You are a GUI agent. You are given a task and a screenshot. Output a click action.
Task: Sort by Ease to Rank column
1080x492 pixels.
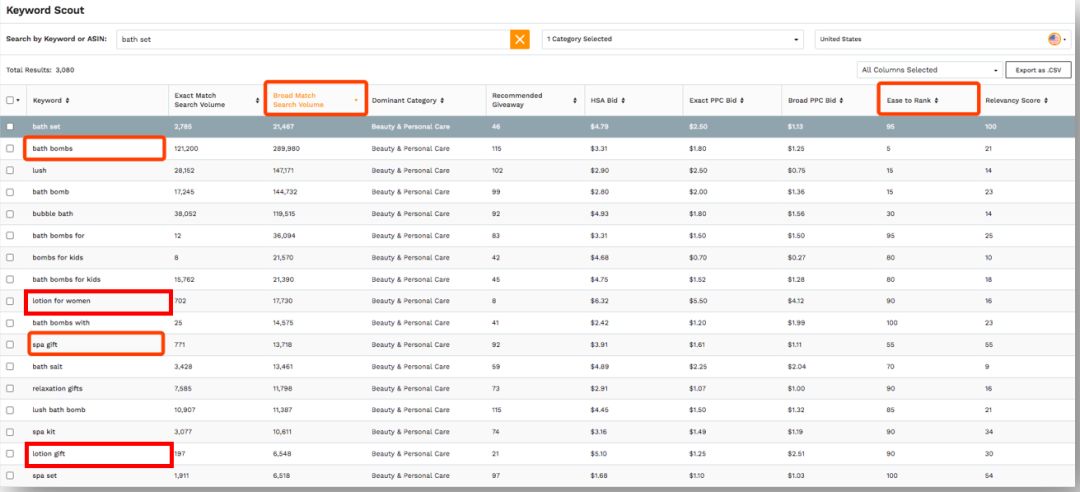tap(925, 101)
